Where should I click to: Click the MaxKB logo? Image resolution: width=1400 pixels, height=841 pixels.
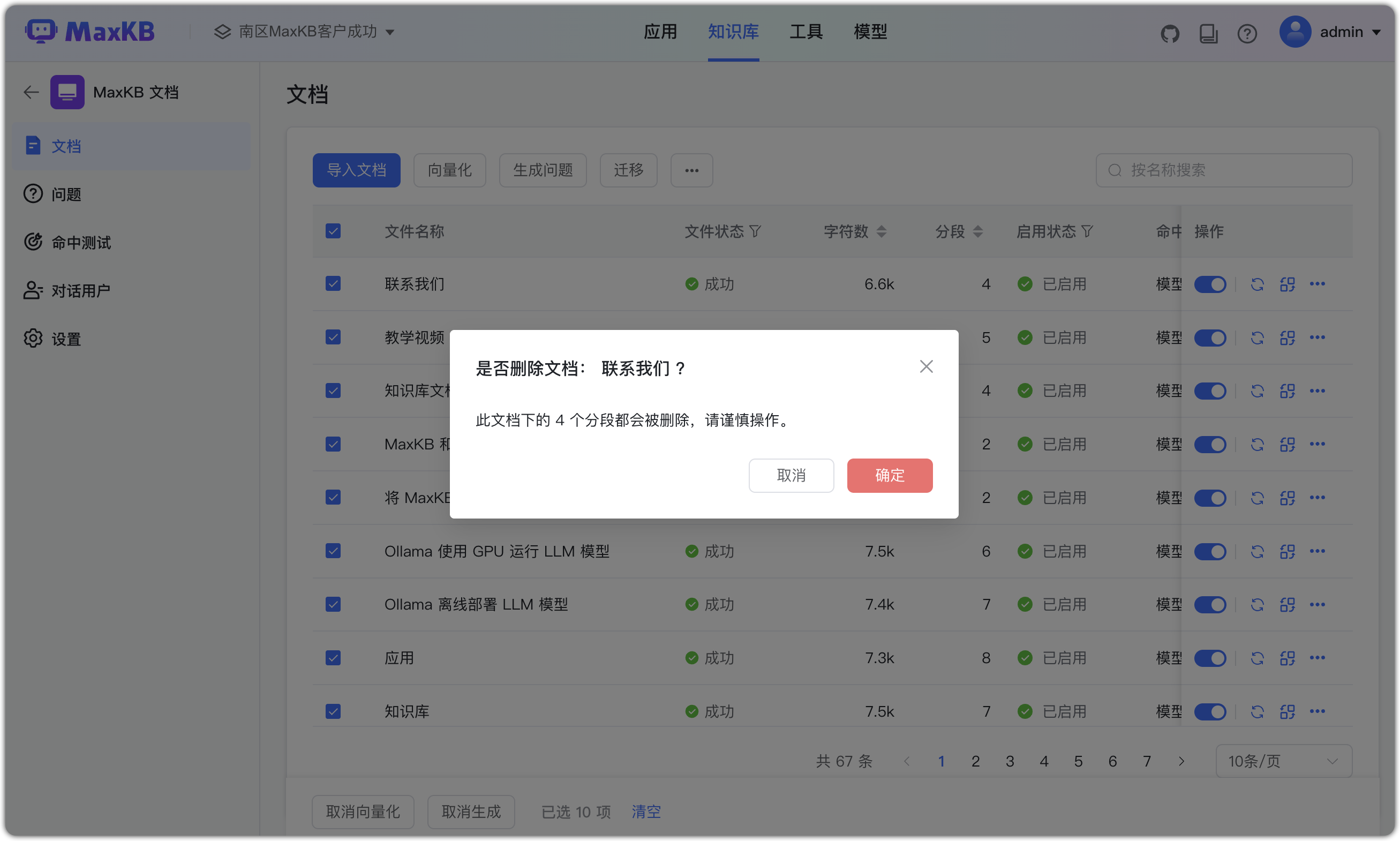tap(89, 31)
